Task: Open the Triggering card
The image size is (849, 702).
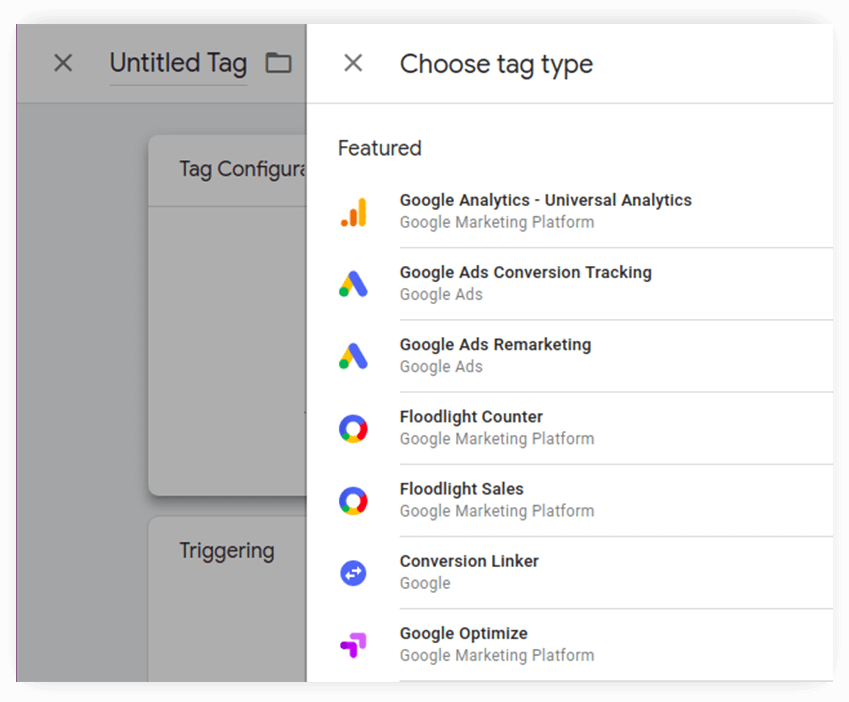Action: [225, 550]
